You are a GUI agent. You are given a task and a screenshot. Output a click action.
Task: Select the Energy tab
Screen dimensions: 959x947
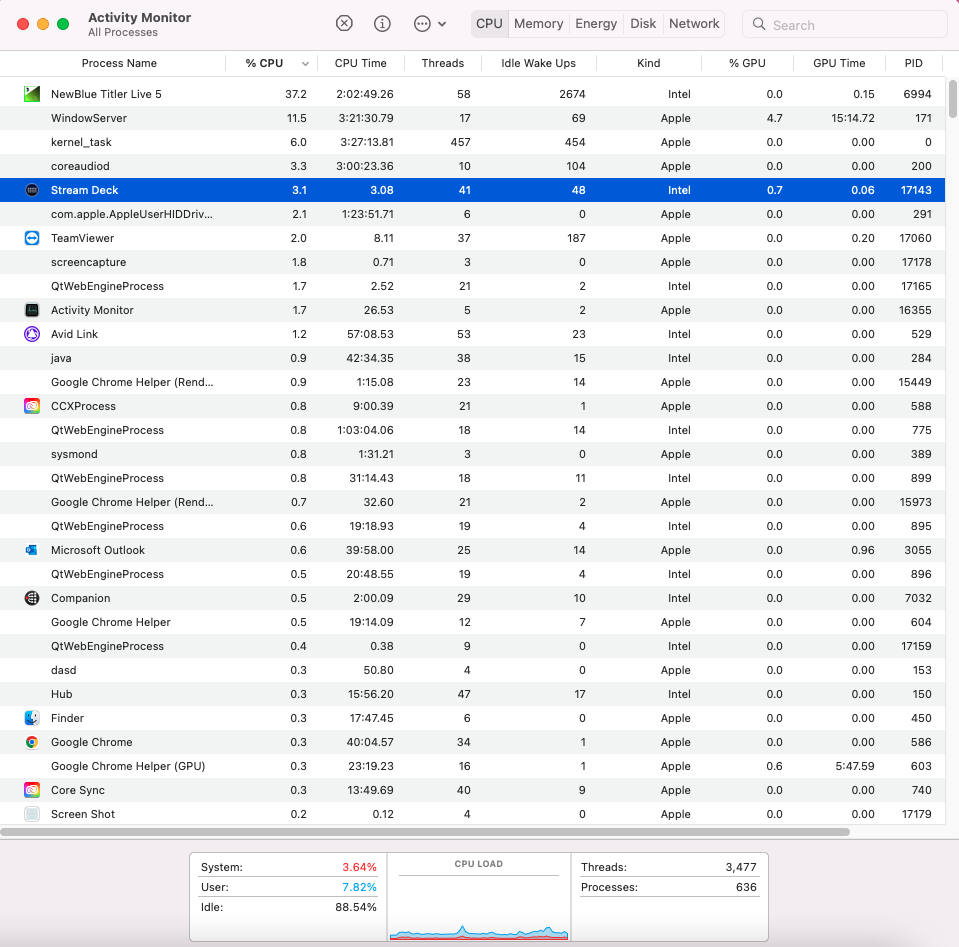coord(596,23)
